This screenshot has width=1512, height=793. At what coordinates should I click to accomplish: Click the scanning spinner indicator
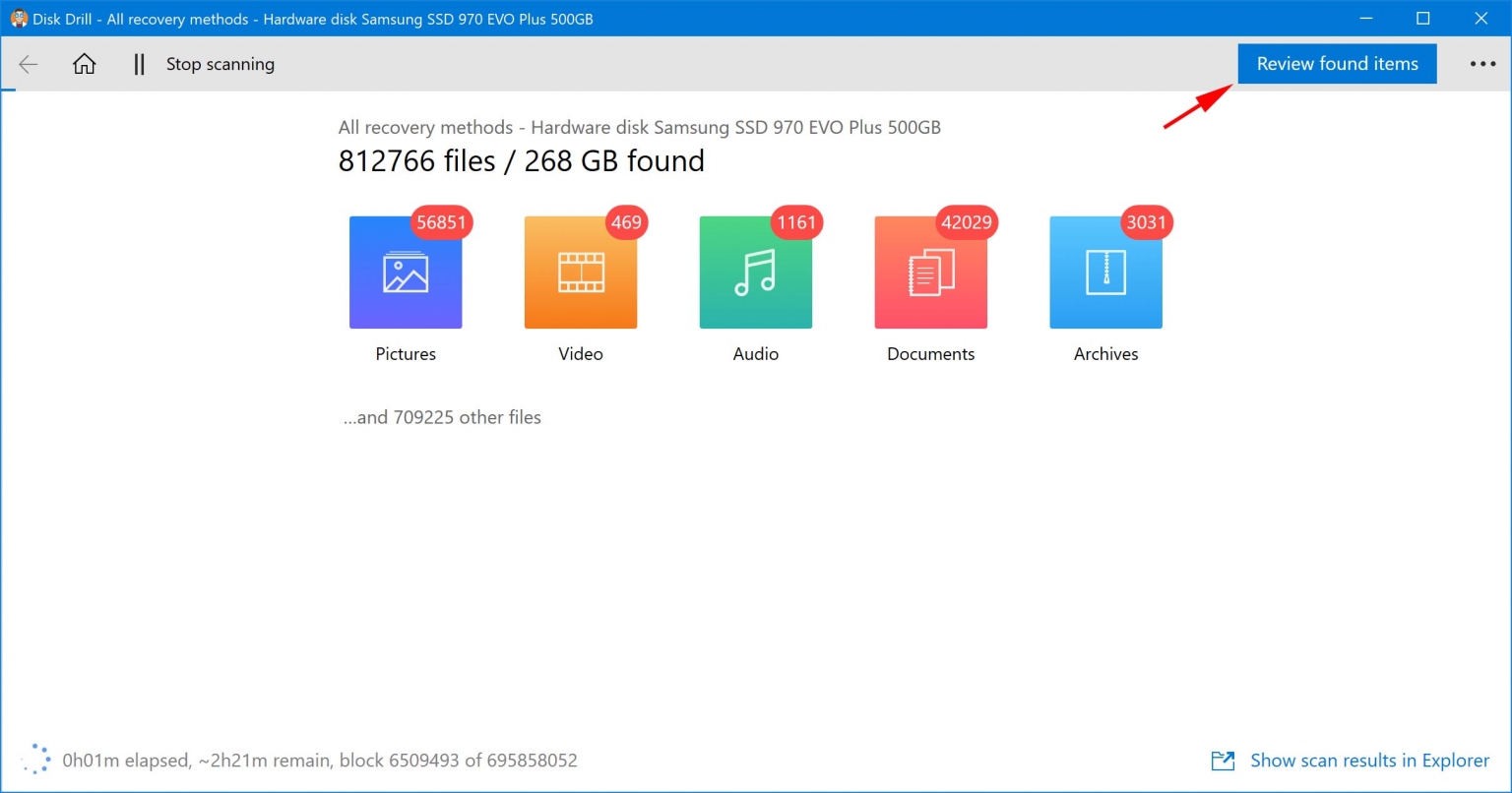[35, 759]
